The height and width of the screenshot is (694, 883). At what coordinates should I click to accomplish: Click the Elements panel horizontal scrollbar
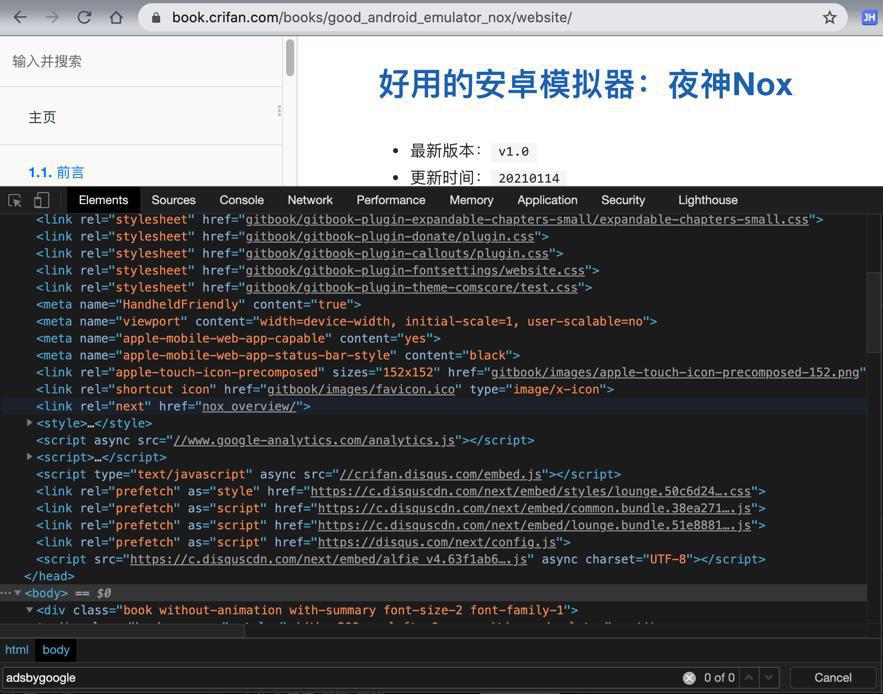click(x=123, y=631)
